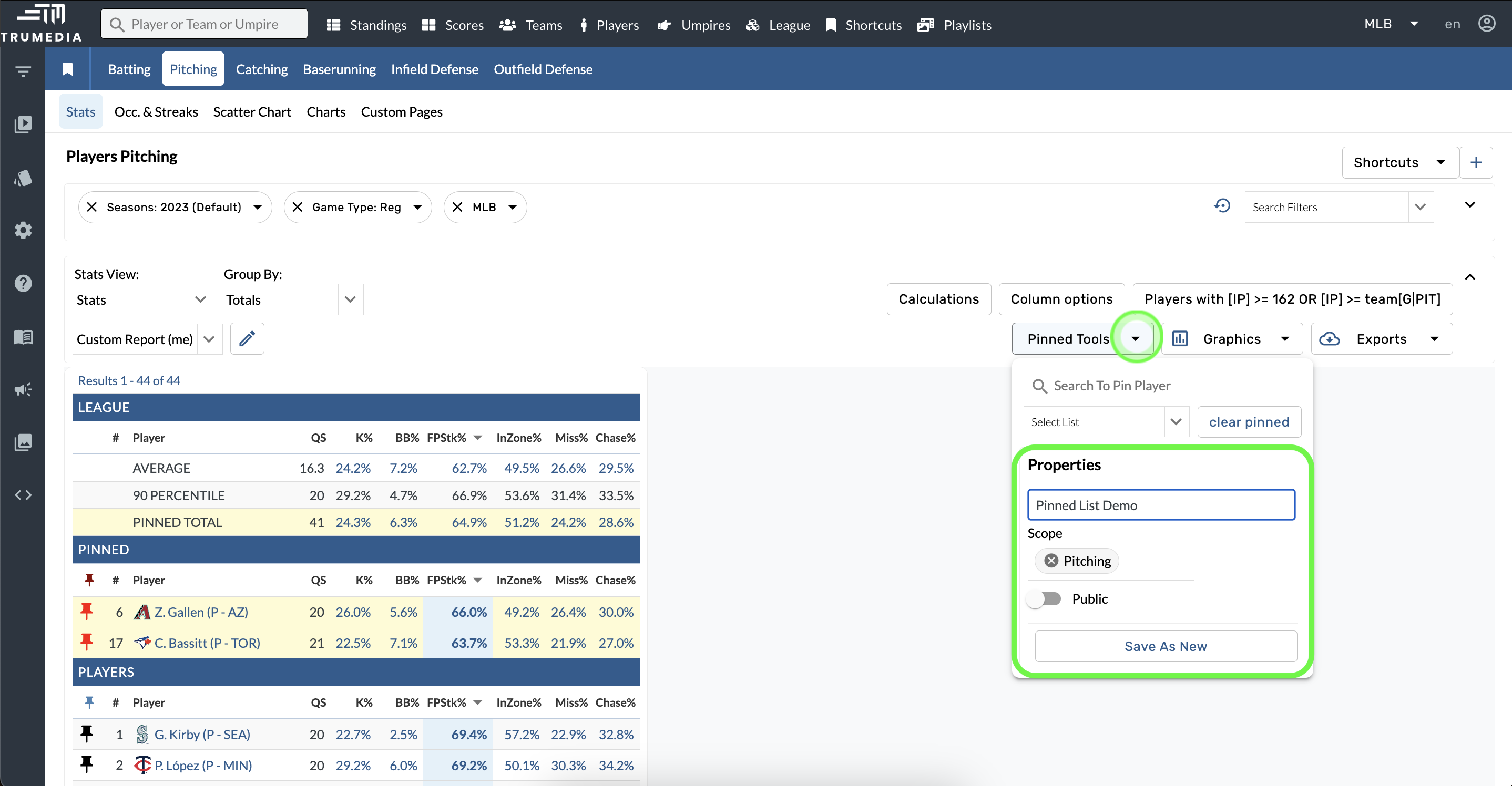
Task: Click the clear pinned button
Action: coord(1249,422)
